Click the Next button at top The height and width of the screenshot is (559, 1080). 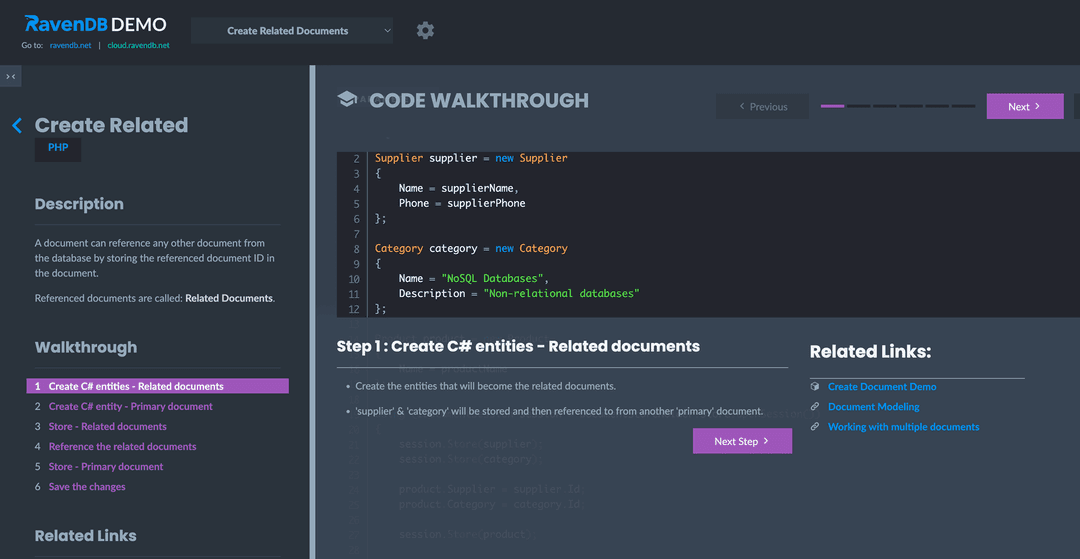click(x=1025, y=107)
